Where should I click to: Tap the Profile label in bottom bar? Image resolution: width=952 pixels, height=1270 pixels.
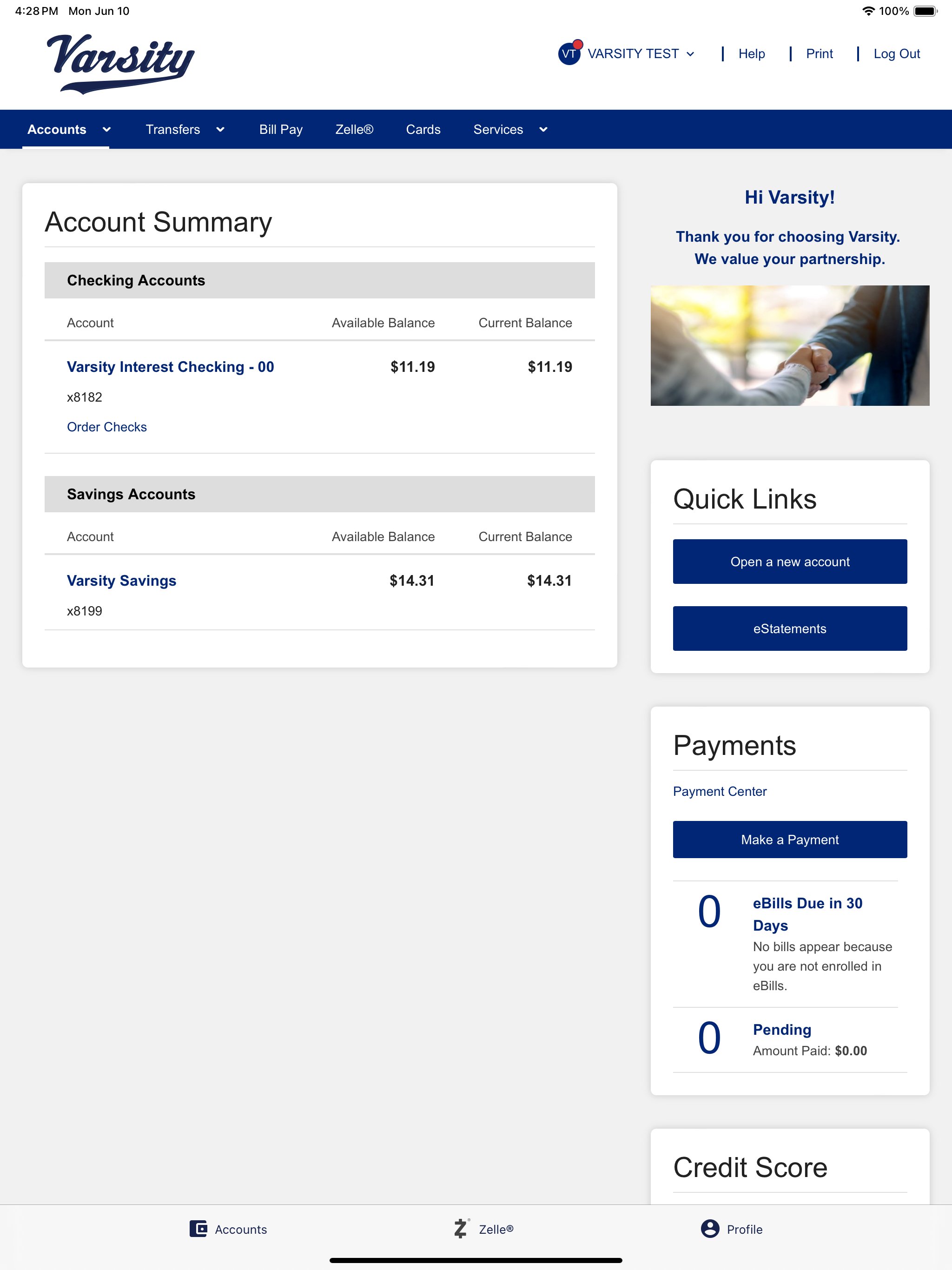coord(744,1229)
